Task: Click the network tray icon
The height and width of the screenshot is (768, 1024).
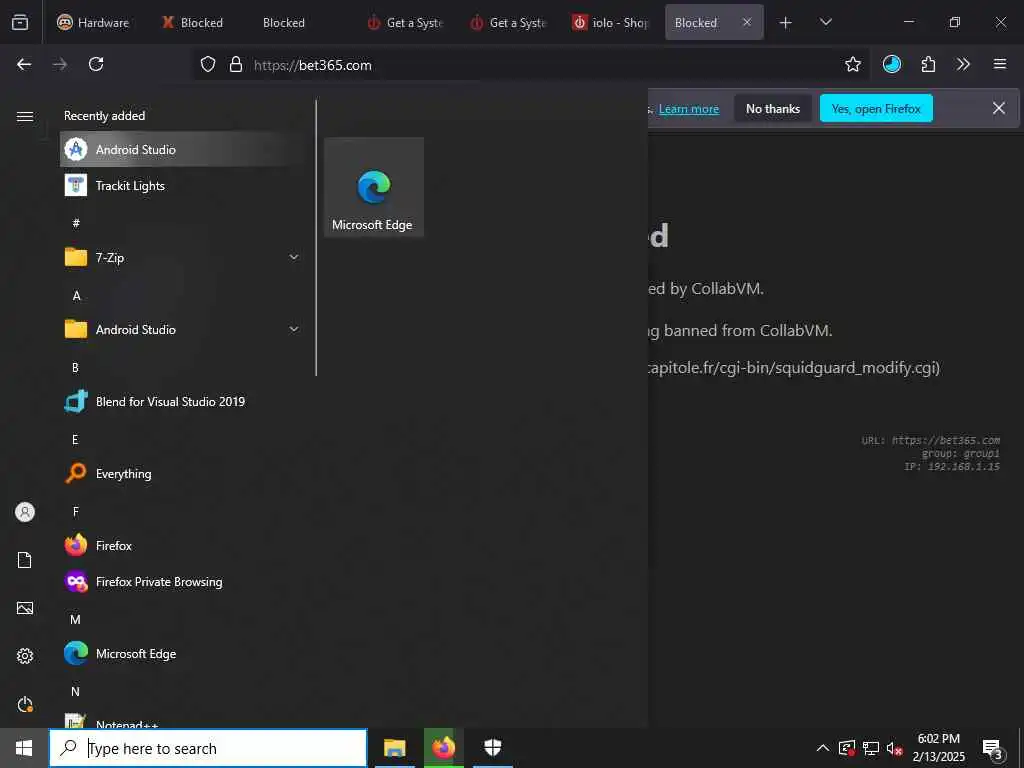Action: [871, 748]
